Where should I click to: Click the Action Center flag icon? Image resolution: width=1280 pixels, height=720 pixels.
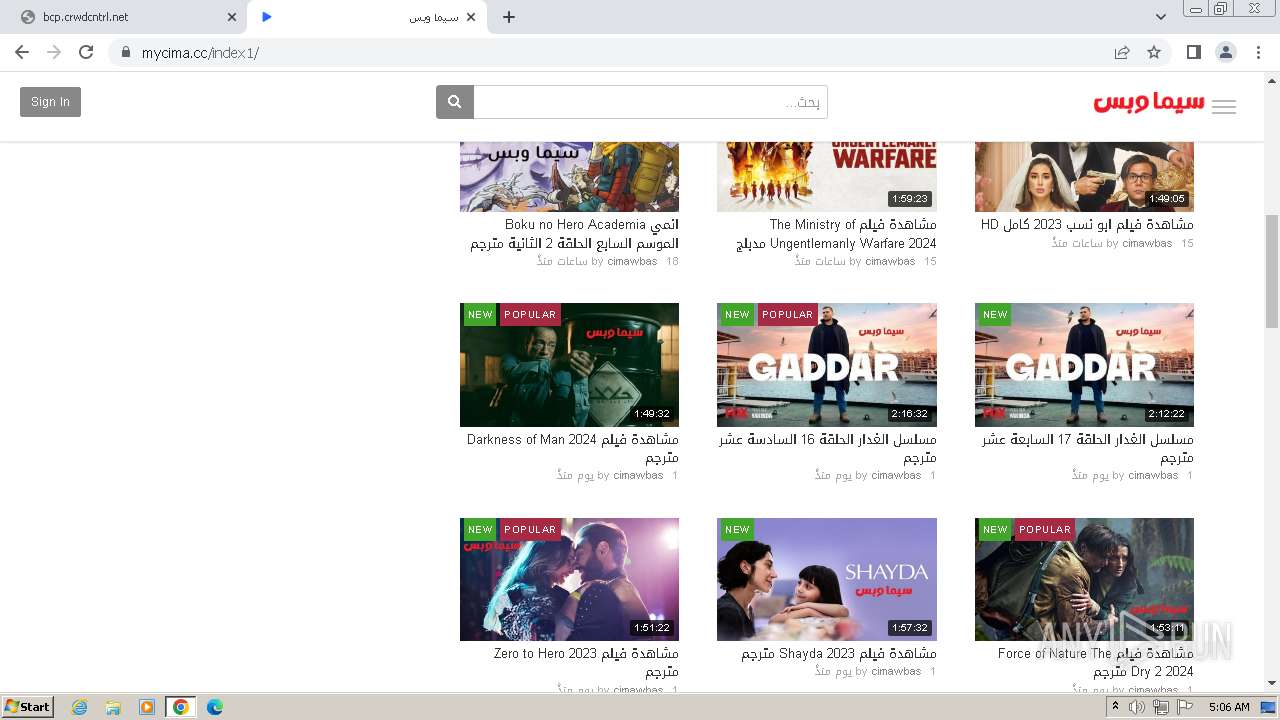pyautogui.click(x=1185, y=707)
